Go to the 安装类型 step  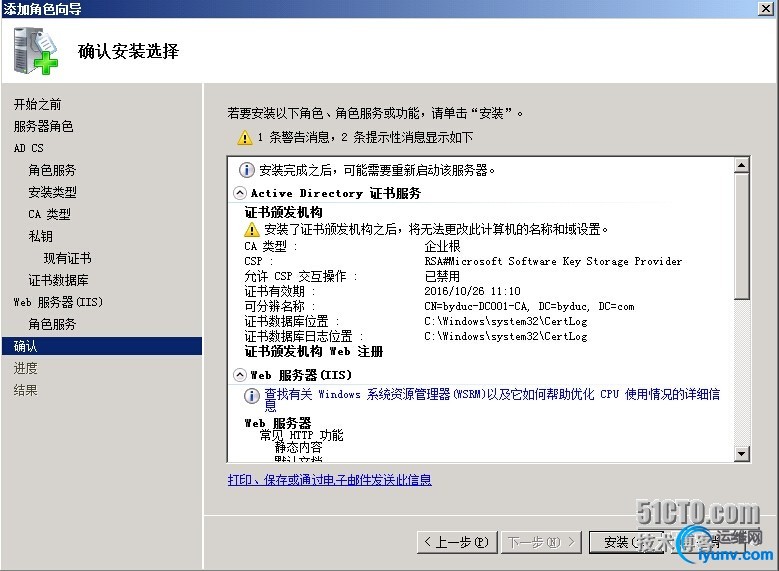point(52,192)
